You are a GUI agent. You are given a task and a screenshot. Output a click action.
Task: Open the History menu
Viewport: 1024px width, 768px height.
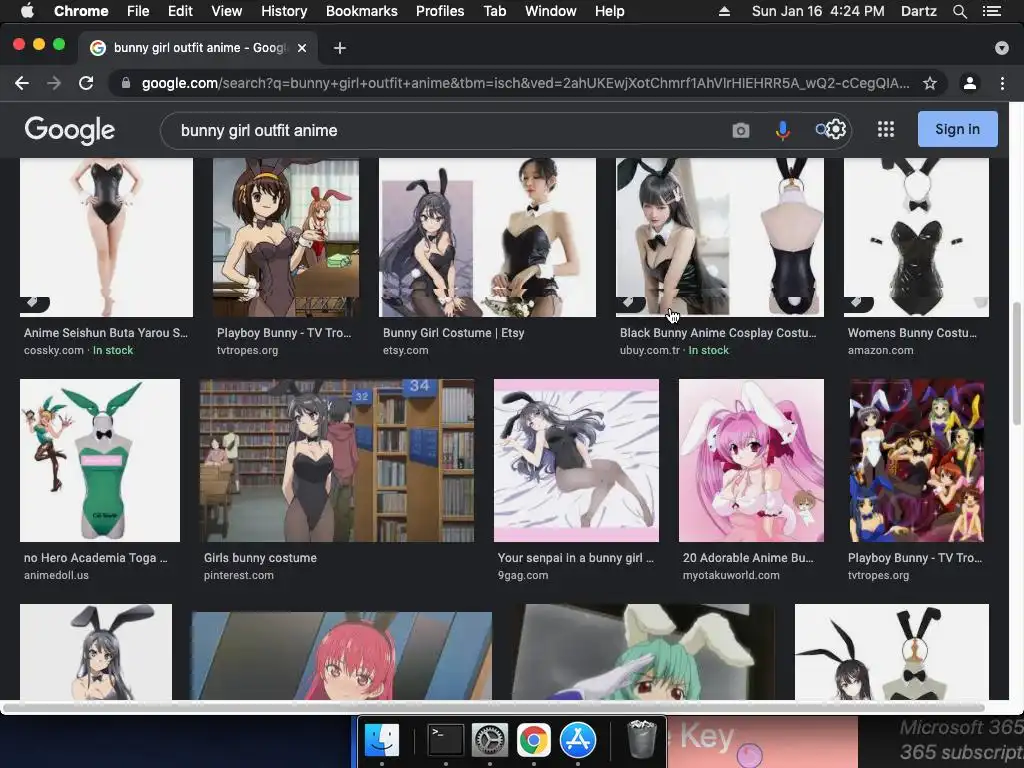pos(284,11)
